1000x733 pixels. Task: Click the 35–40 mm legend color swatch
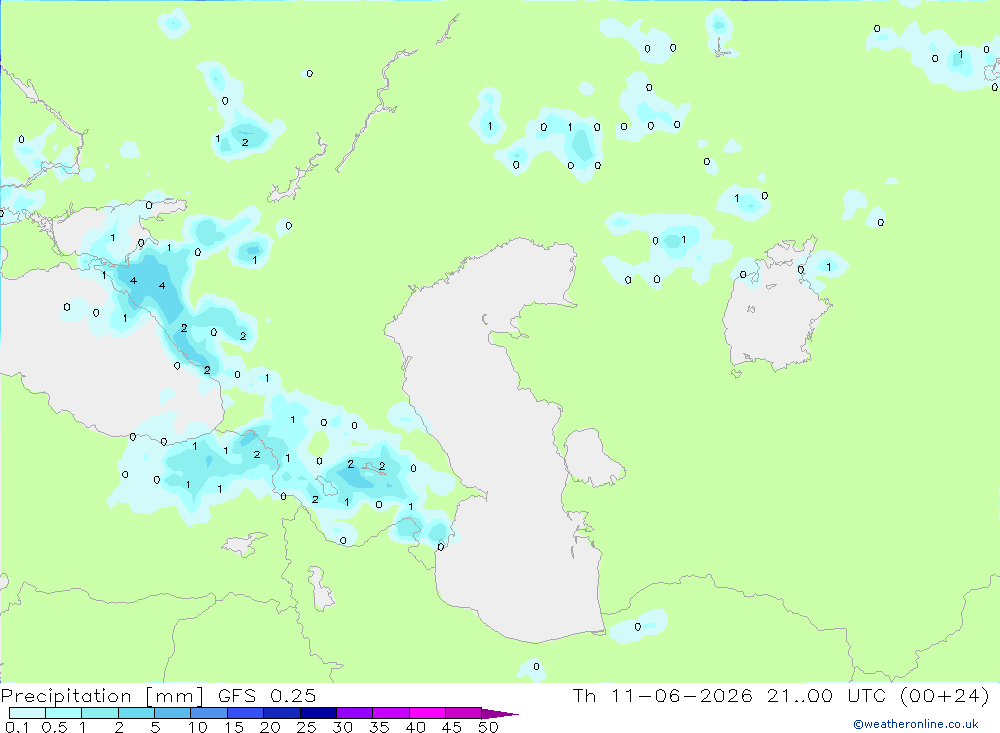pyautogui.click(x=390, y=713)
